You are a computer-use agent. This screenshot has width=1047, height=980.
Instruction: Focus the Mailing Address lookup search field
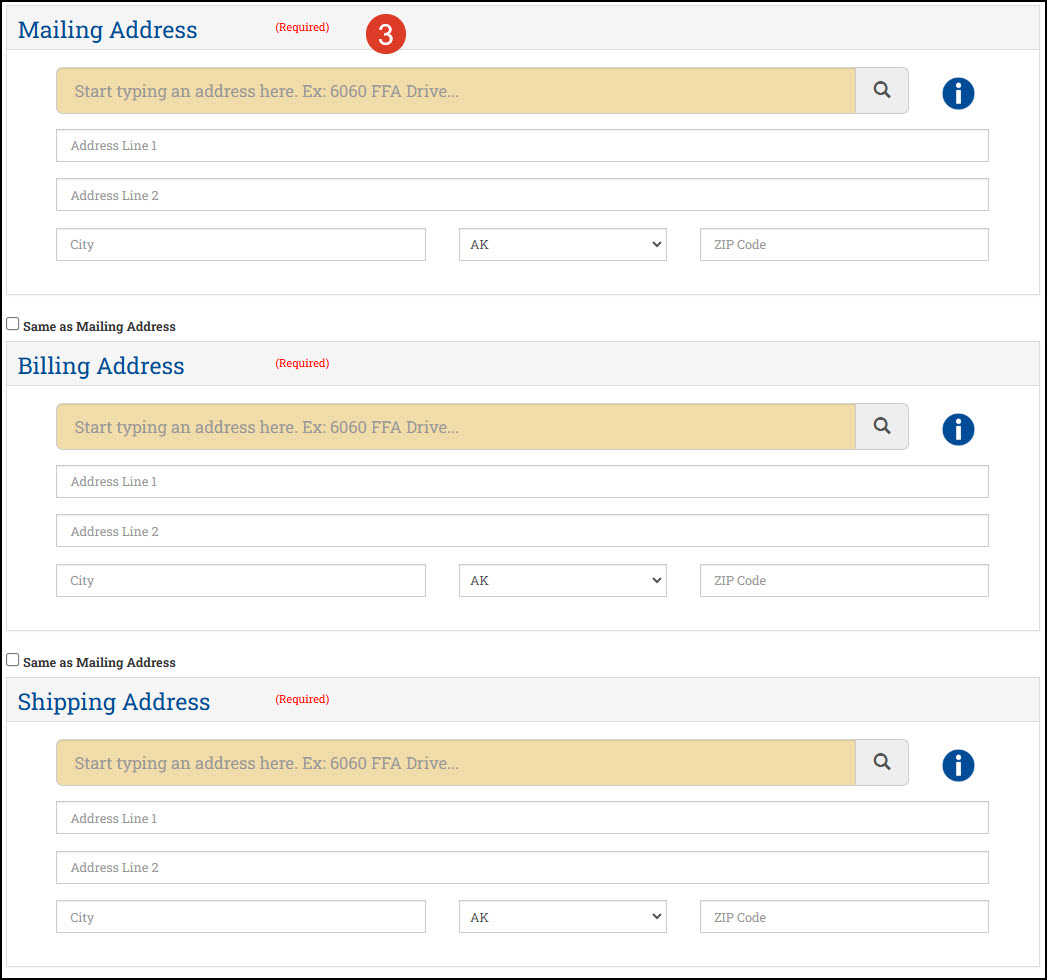455,90
